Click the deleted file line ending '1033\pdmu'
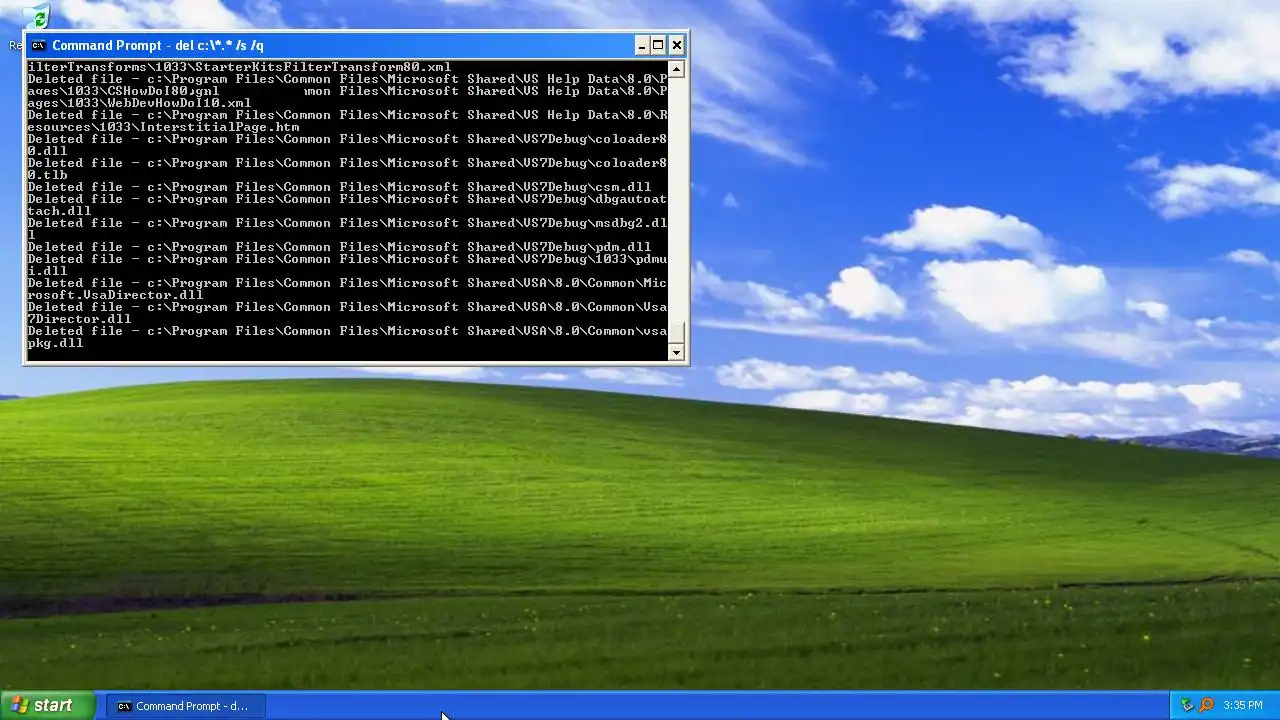This screenshot has height=720, width=1280. (x=347, y=259)
